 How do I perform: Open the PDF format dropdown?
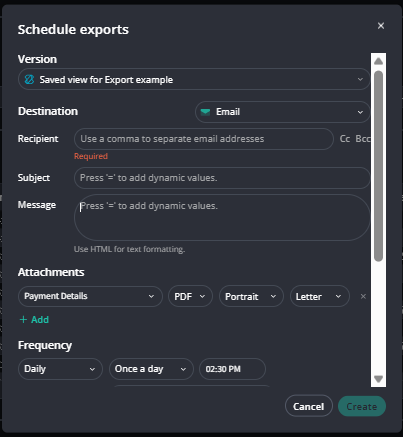click(x=190, y=296)
